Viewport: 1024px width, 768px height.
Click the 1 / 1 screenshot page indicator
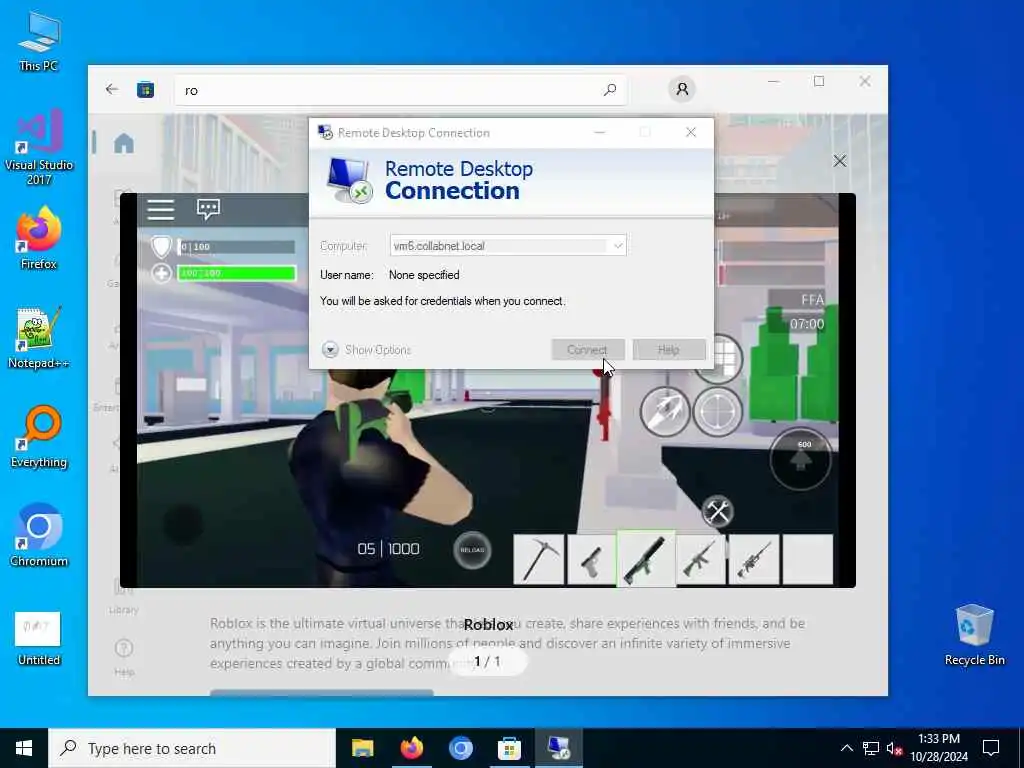coord(487,662)
